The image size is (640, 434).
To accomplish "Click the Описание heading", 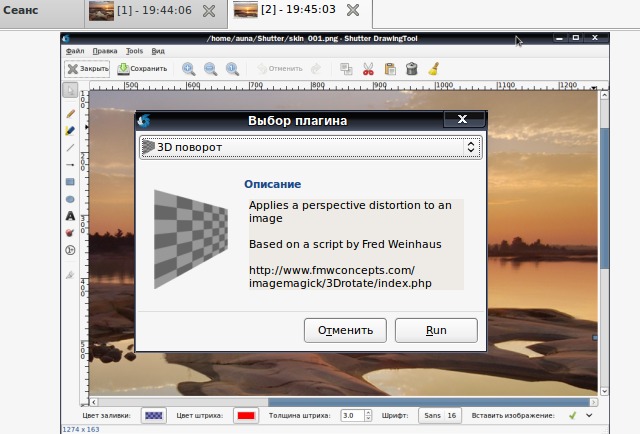I will 273,184.
